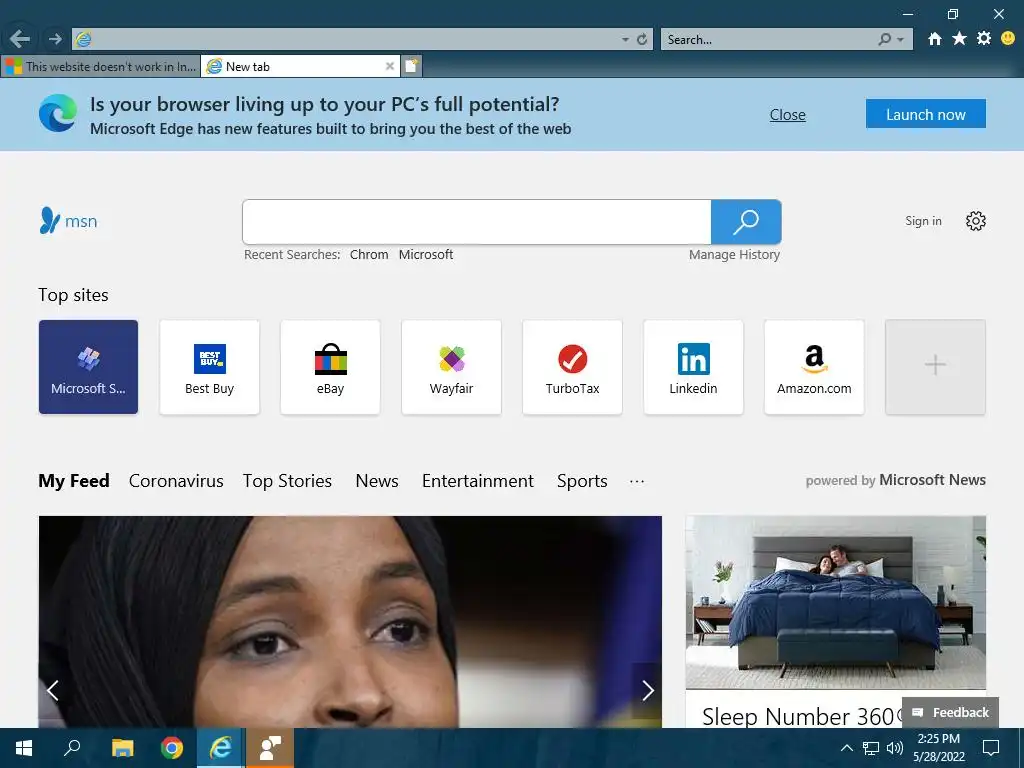Open the address bar autocomplete dropdown arrow
Screen dimensions: 1024x768
coord(625,40)
